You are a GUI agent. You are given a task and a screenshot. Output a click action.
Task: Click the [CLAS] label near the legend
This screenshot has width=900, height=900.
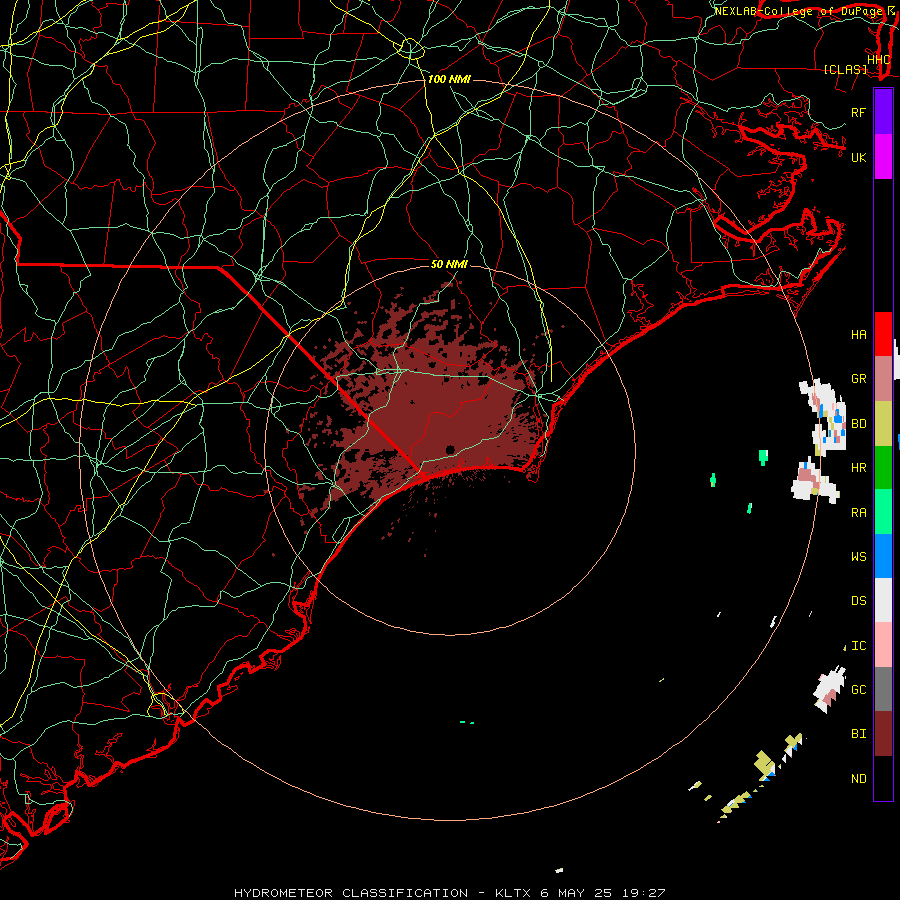coord(845,70)
